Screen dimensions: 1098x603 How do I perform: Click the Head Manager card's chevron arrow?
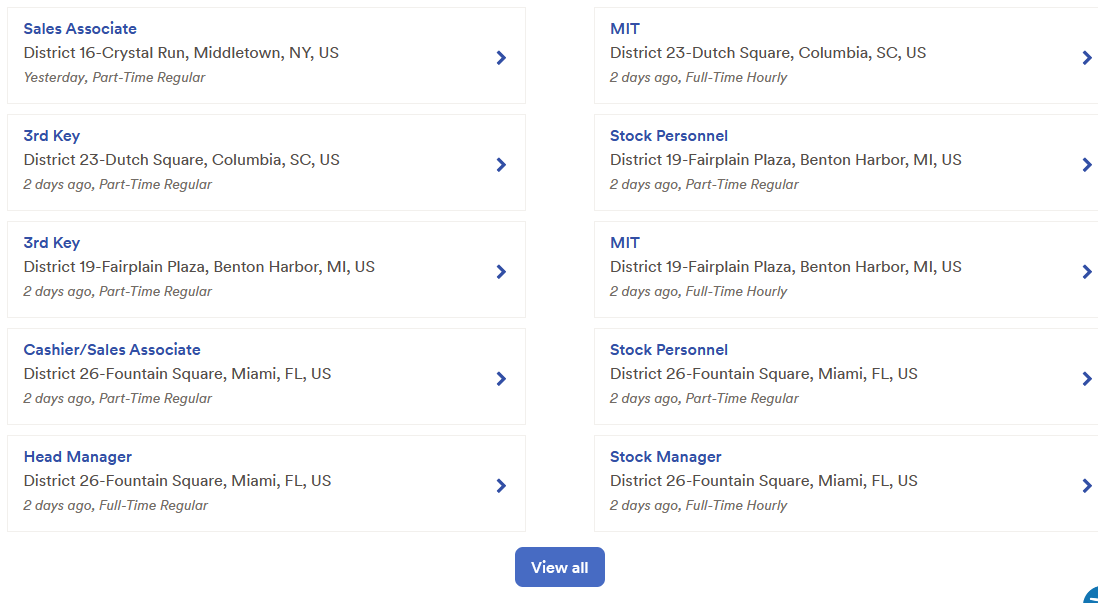pos(501,486)
